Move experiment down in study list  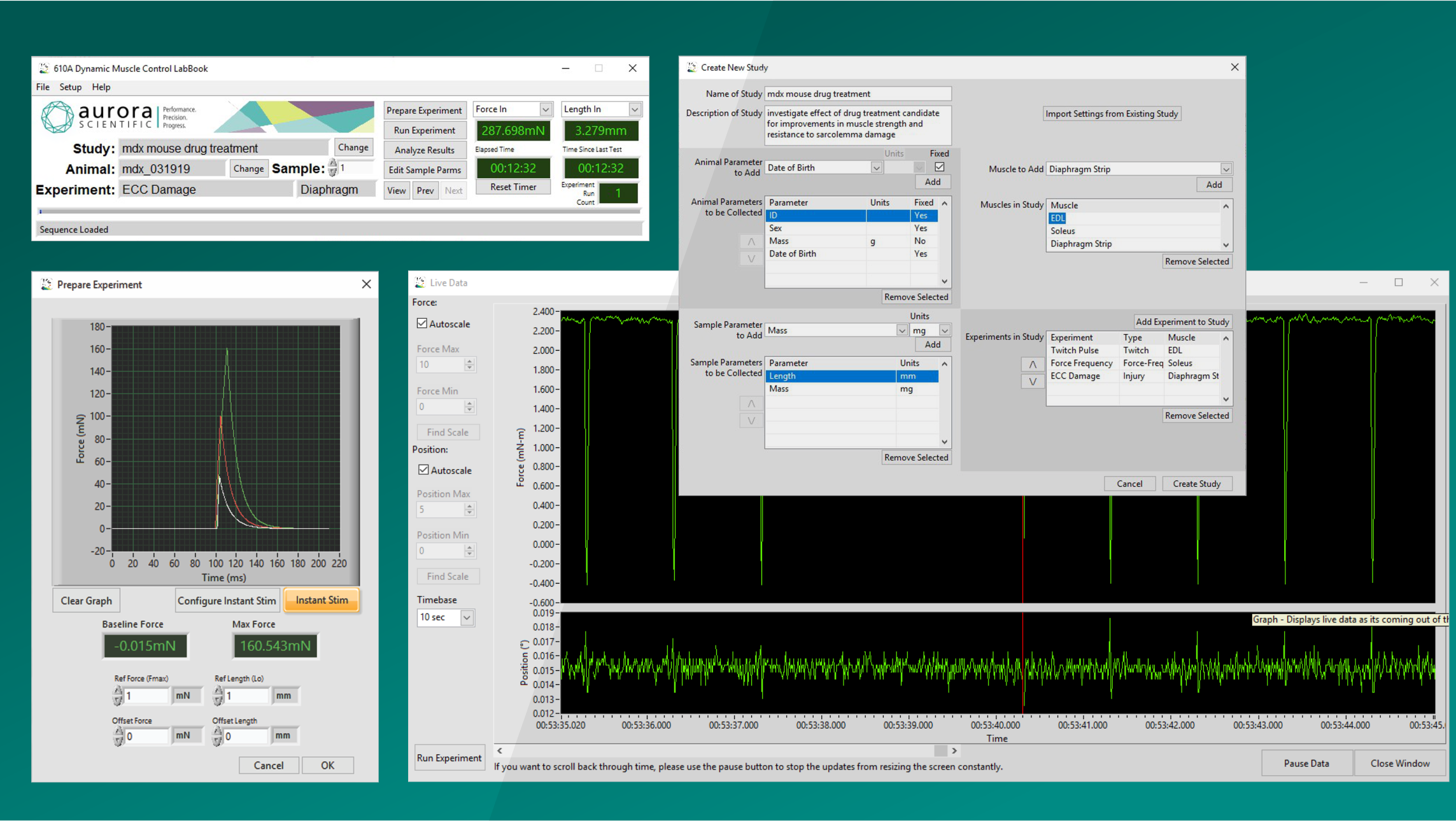[x=1033, y=381]
